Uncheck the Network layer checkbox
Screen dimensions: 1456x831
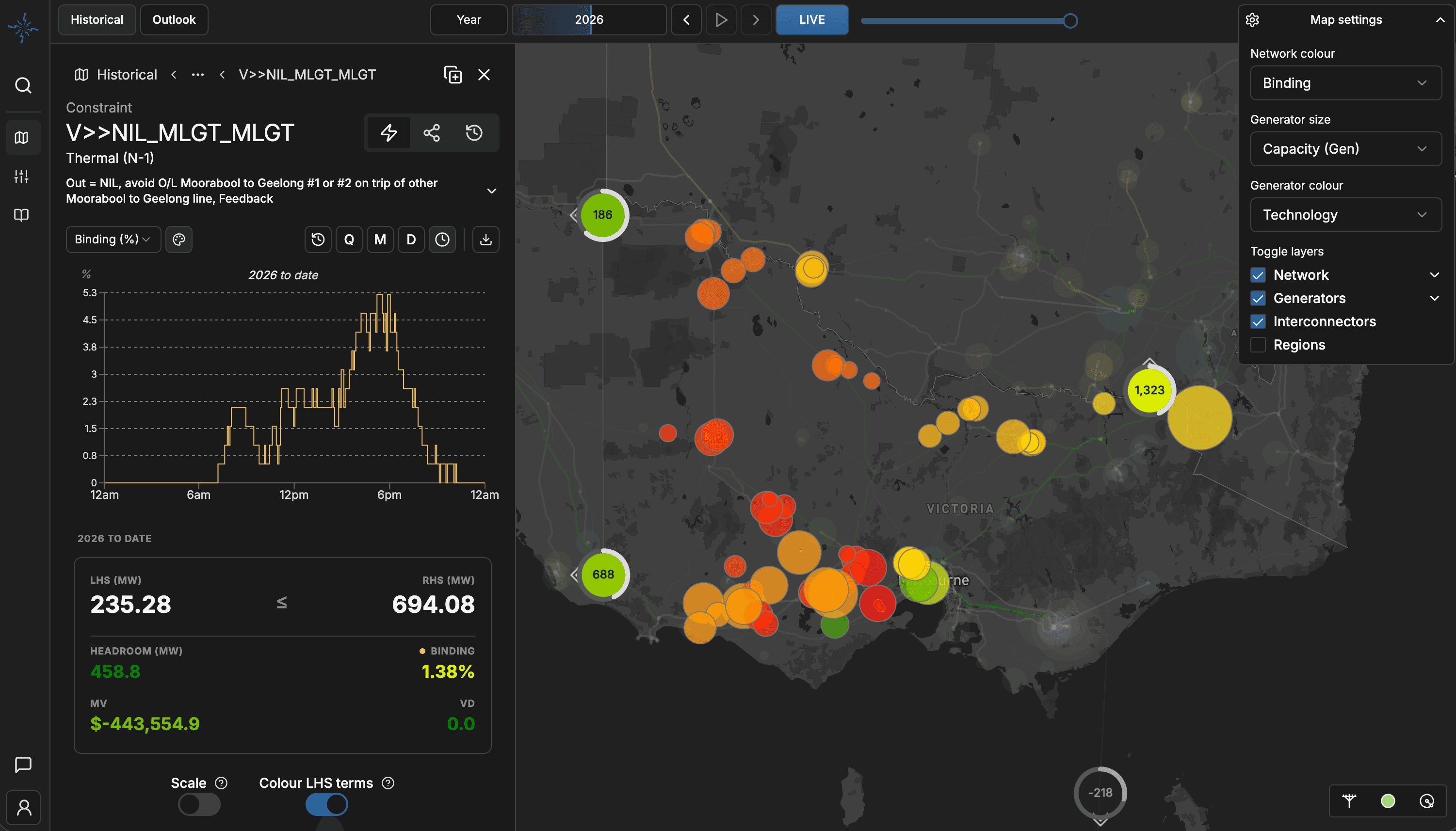[x=1258, y=275]
